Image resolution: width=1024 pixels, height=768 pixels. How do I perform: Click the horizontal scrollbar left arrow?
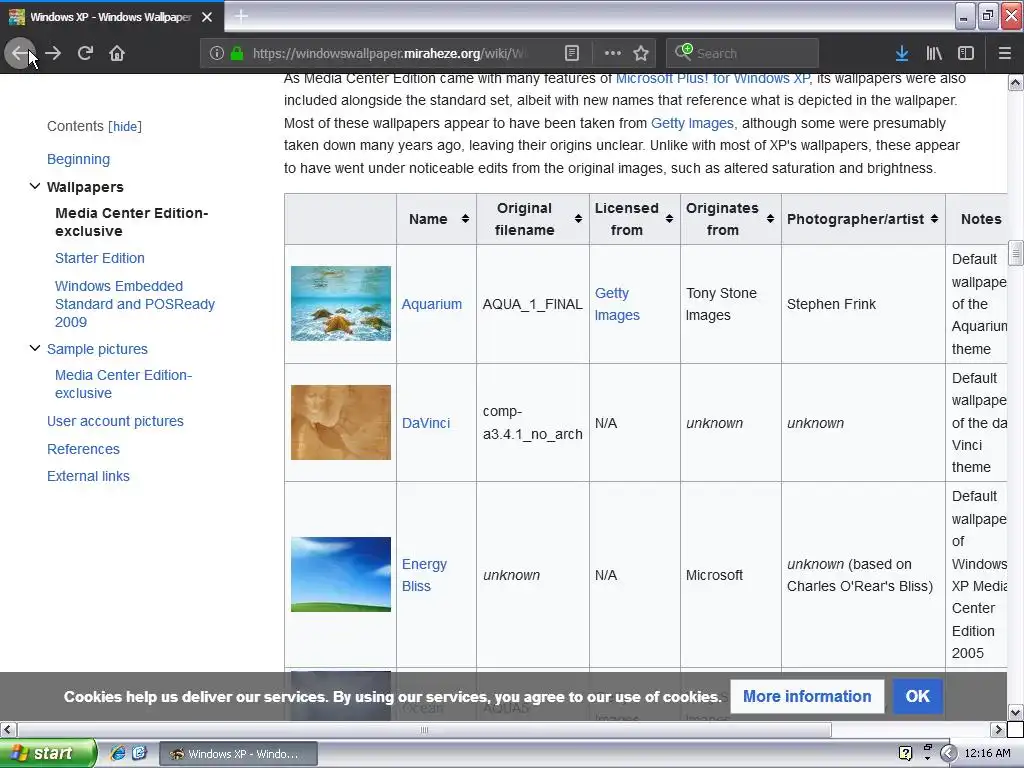coord(8,729)
